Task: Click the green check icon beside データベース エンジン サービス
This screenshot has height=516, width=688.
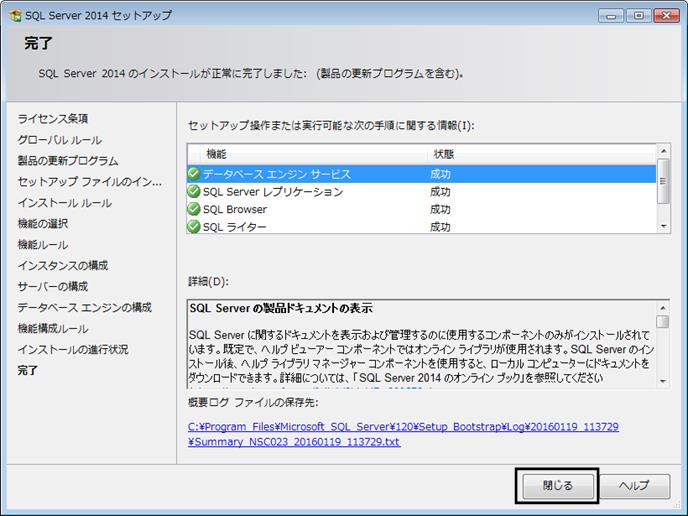Action: coord(194,174)
